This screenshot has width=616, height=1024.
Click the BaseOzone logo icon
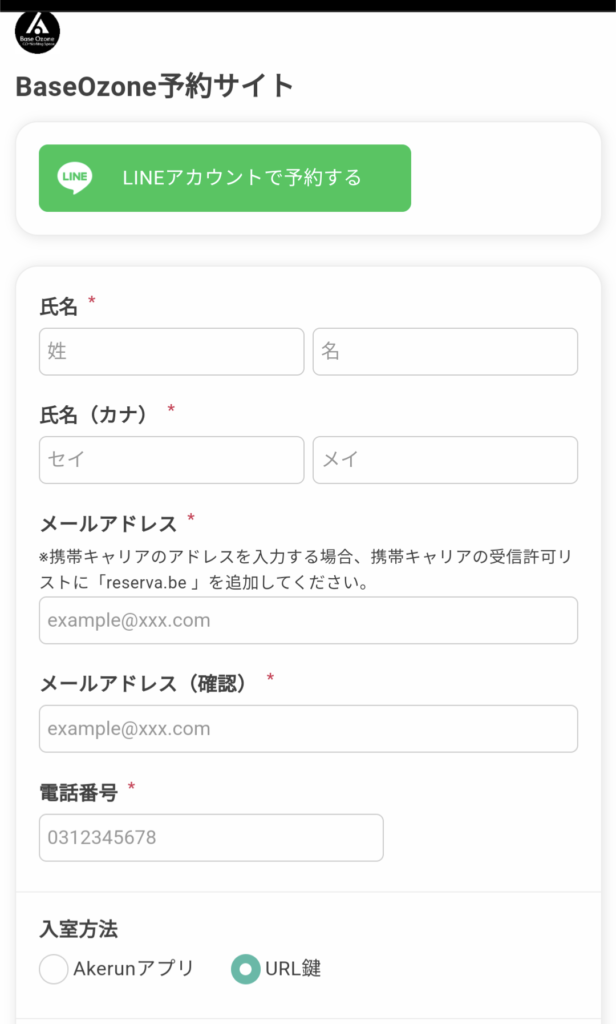37,31
